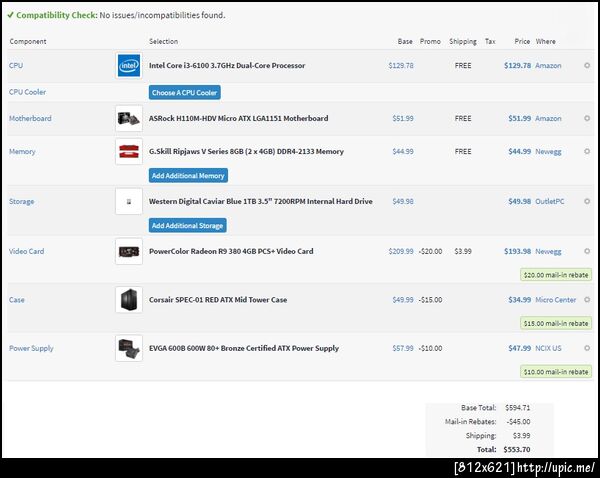Open the PowerColor video card thumbnail
The height and width of the screenshot is (478, 600).
(x=129, y=251)
